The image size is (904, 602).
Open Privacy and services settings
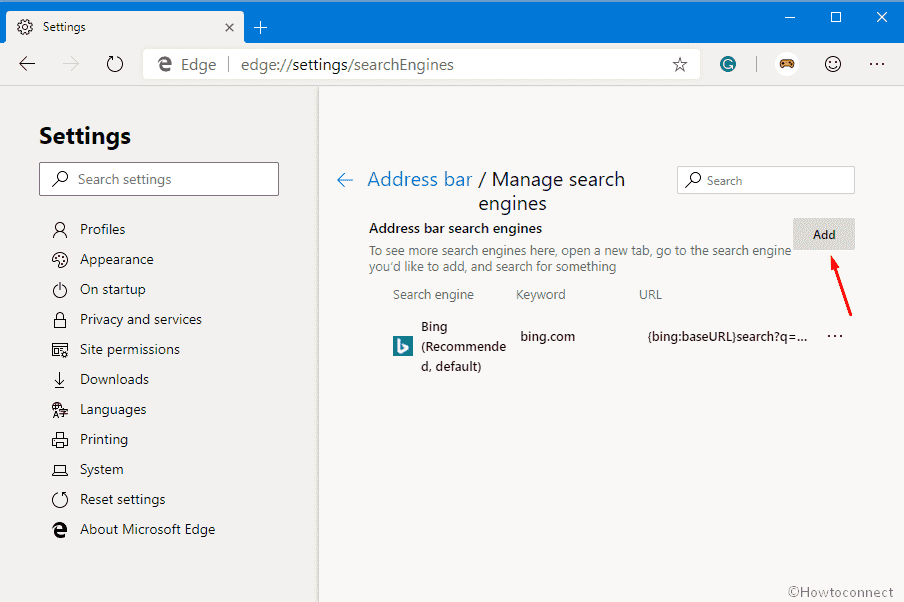141,319
